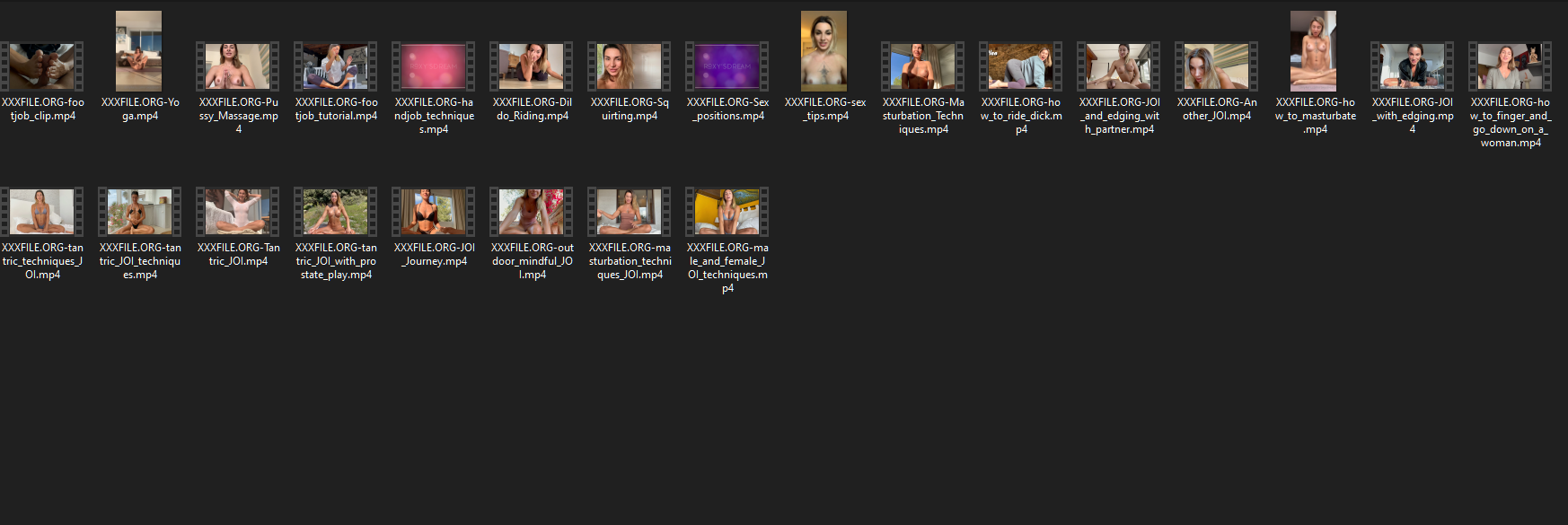Click the handjob_techniques.mp4 pink thumbnail

click(434, 66)
